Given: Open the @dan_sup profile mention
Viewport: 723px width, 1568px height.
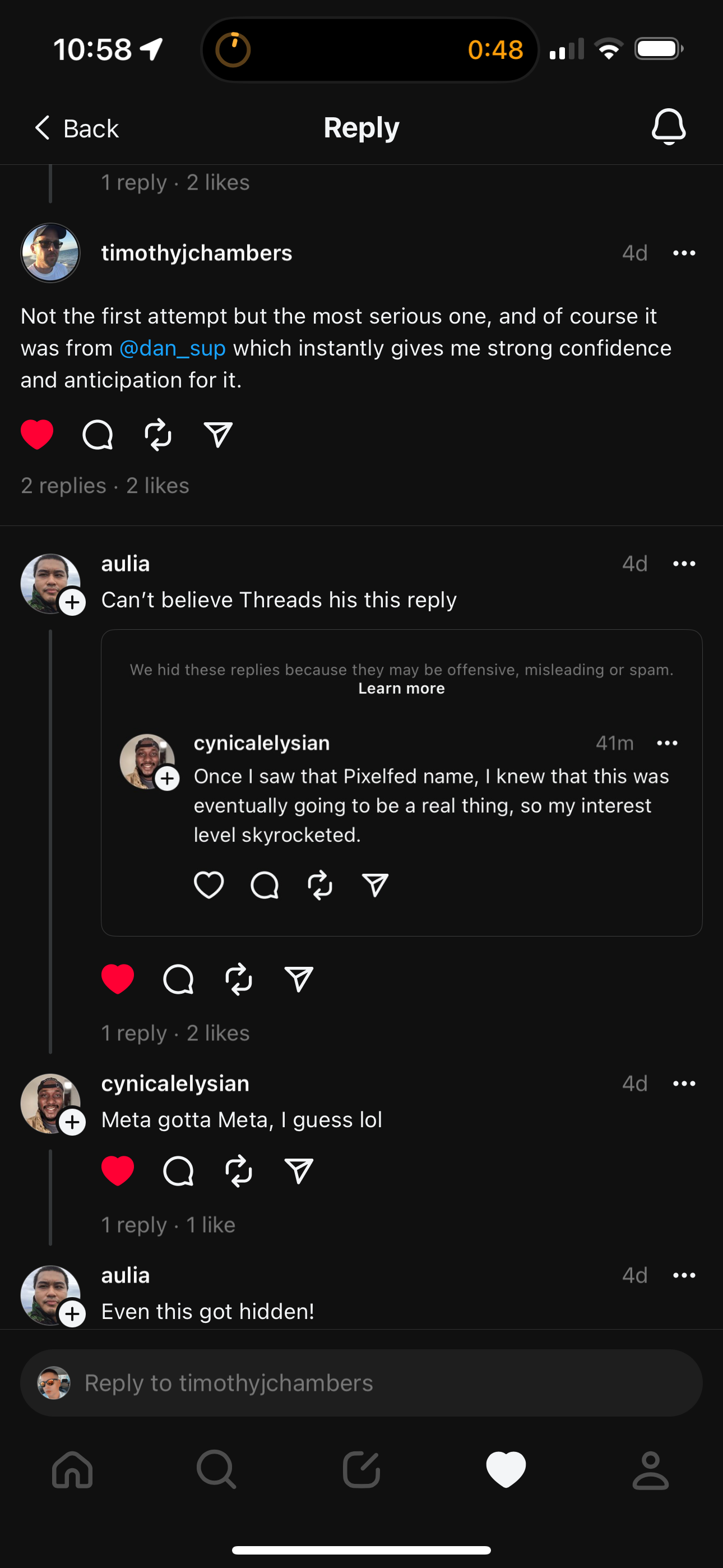Looking at the screenshot, I should pos(173,348).
